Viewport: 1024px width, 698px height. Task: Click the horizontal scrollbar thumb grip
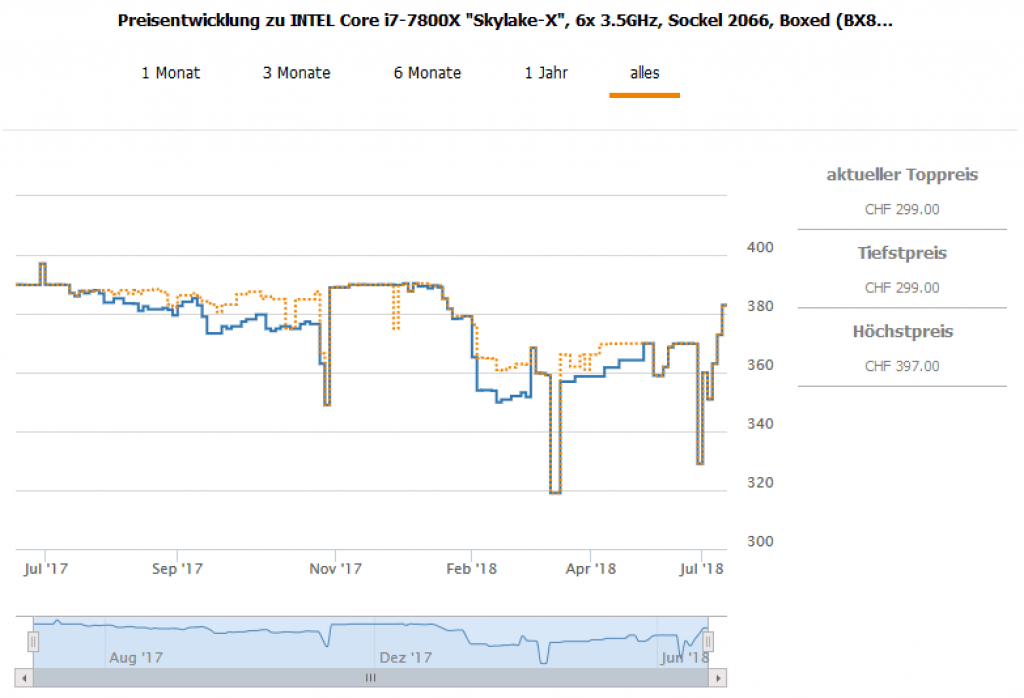coord(370,678)
